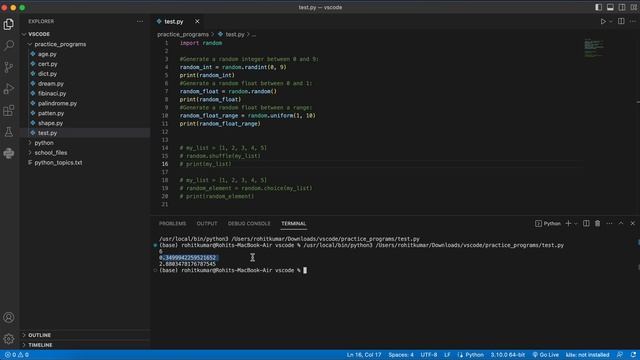Split the editor to the right
This screenshot has height=360, width=640.
point(621,21)
